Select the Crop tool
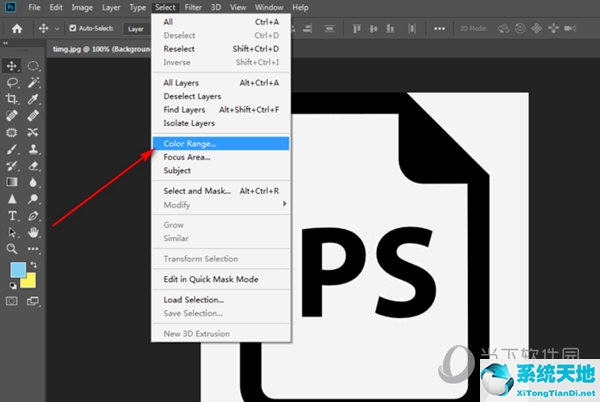 [x=12, y=99]
